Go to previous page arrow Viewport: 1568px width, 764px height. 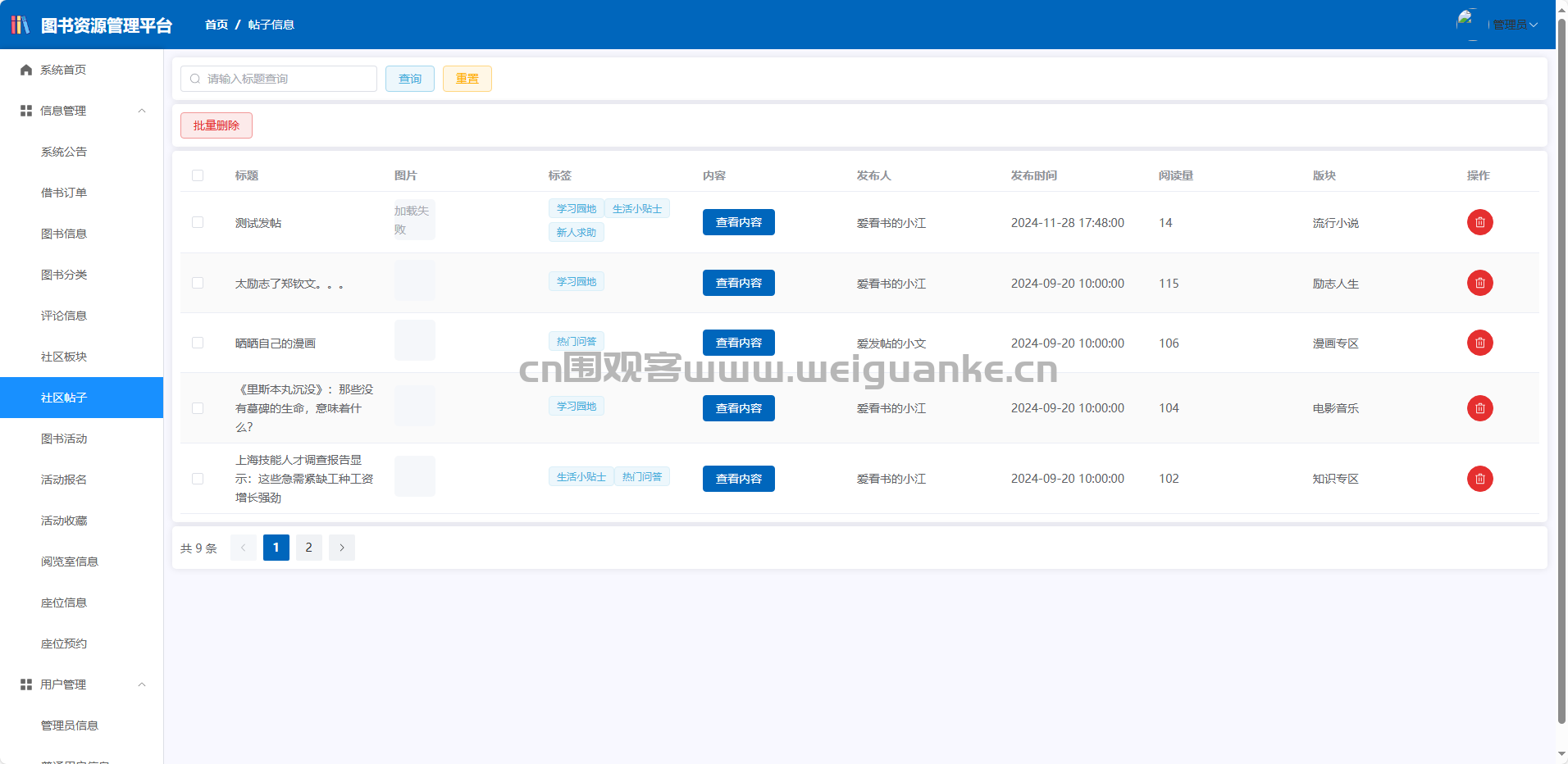coord(244,548)
